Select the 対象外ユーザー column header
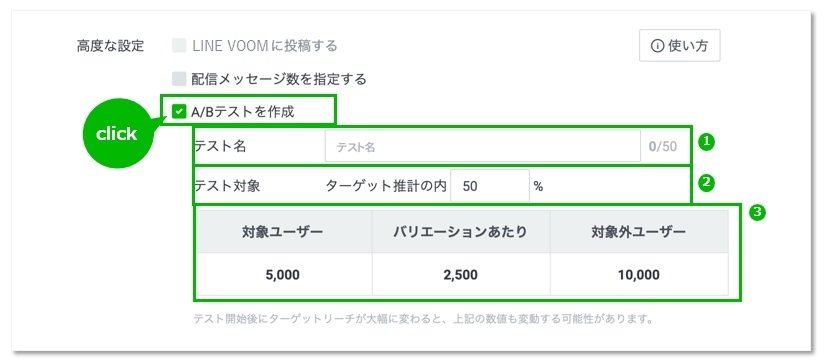The image size is (824, 362). coord(639,232)
